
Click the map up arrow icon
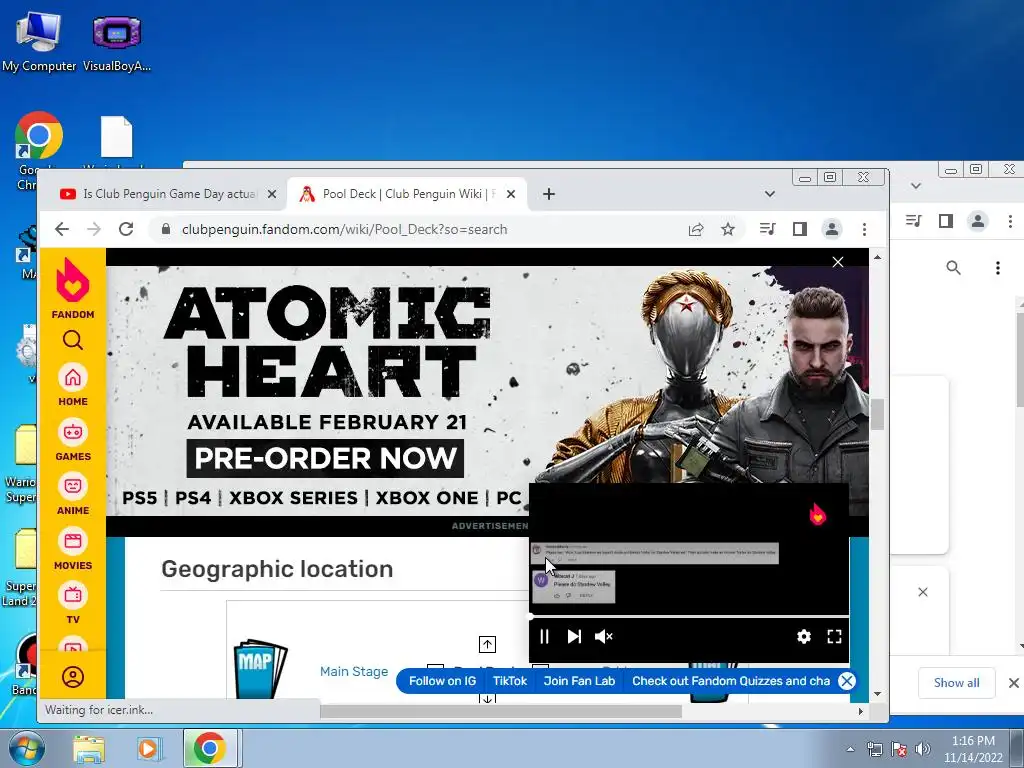click(487, 645)
